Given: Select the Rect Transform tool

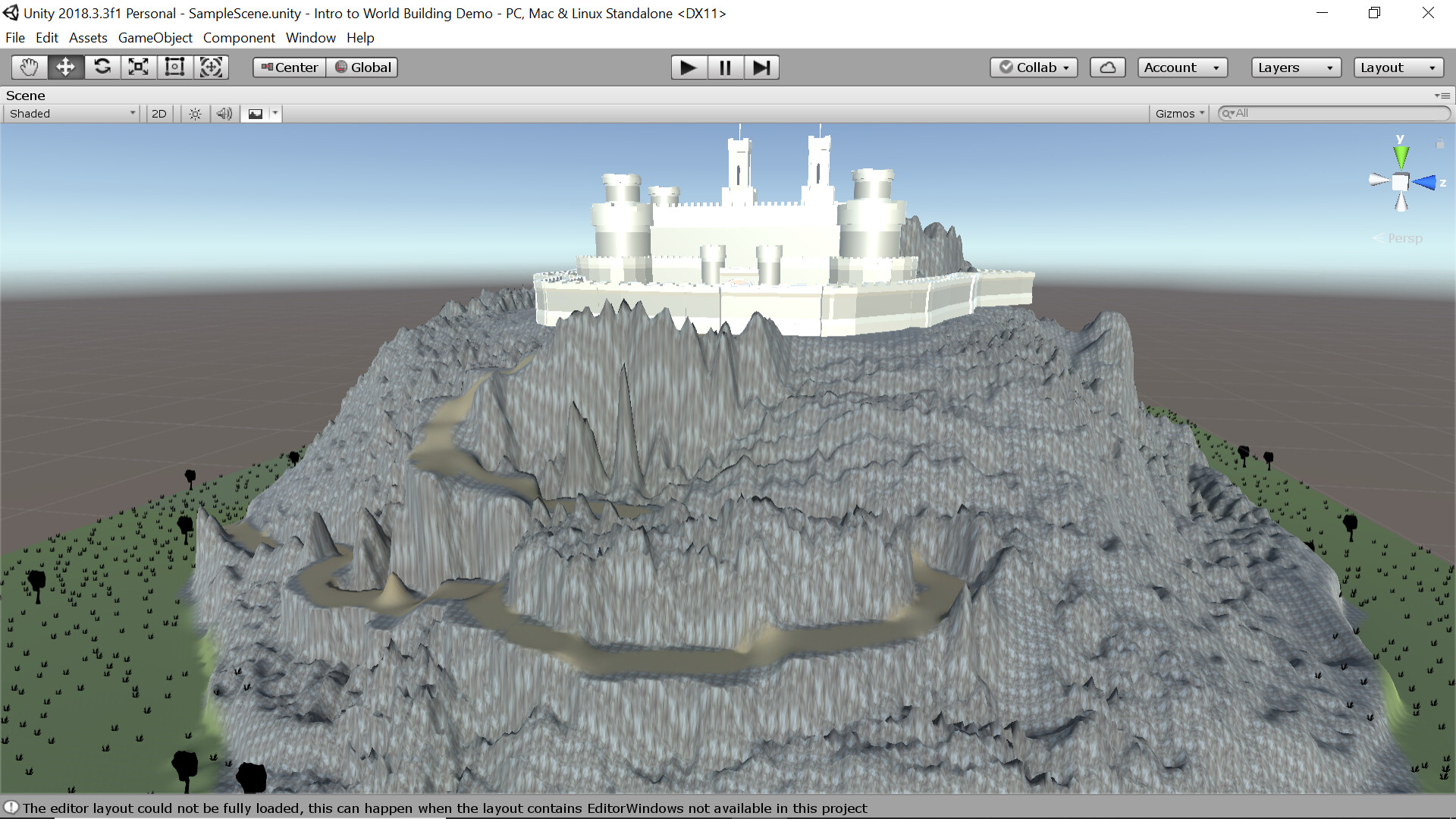Looking at the screenshot, I should tap(174, 67).
